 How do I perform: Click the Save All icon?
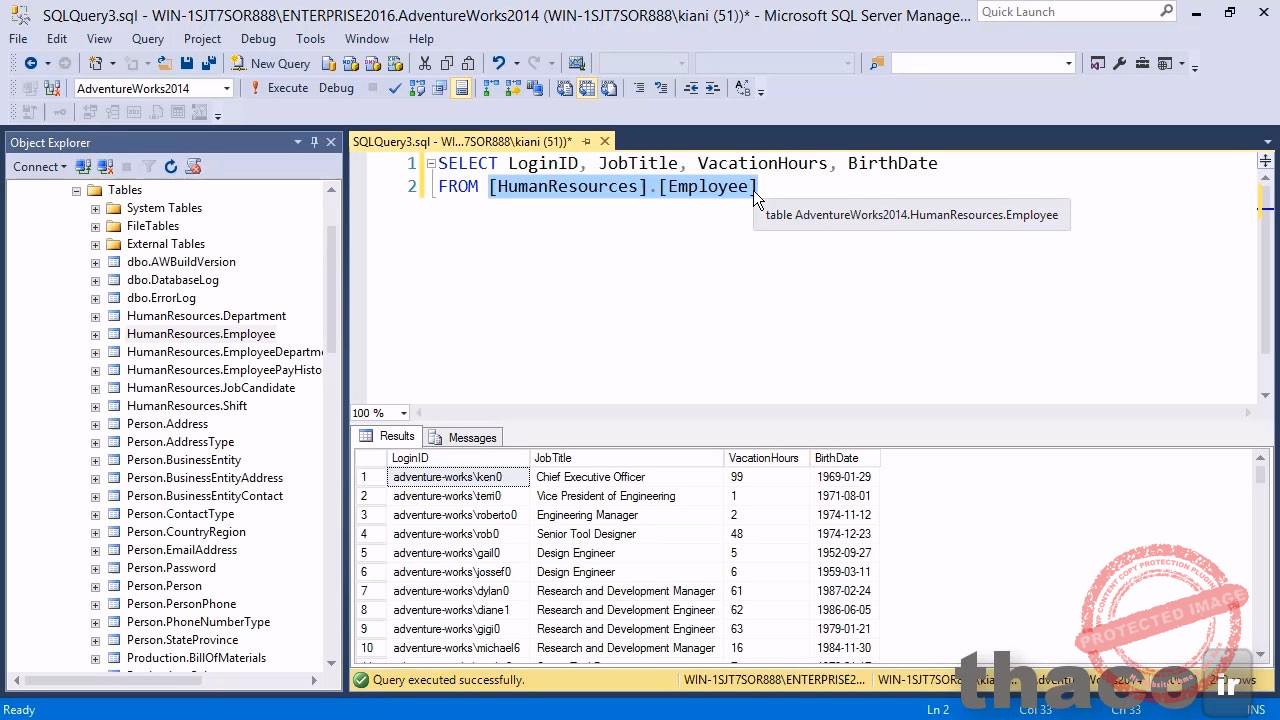click(x=209, y=63)
